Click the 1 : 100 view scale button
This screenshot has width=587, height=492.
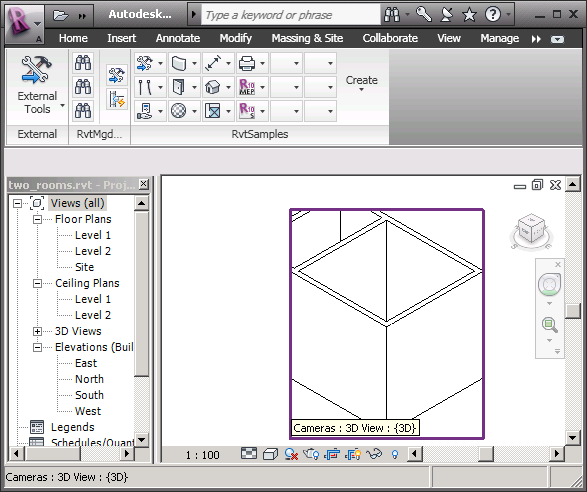pyautogui.click(x=203, y=455)
